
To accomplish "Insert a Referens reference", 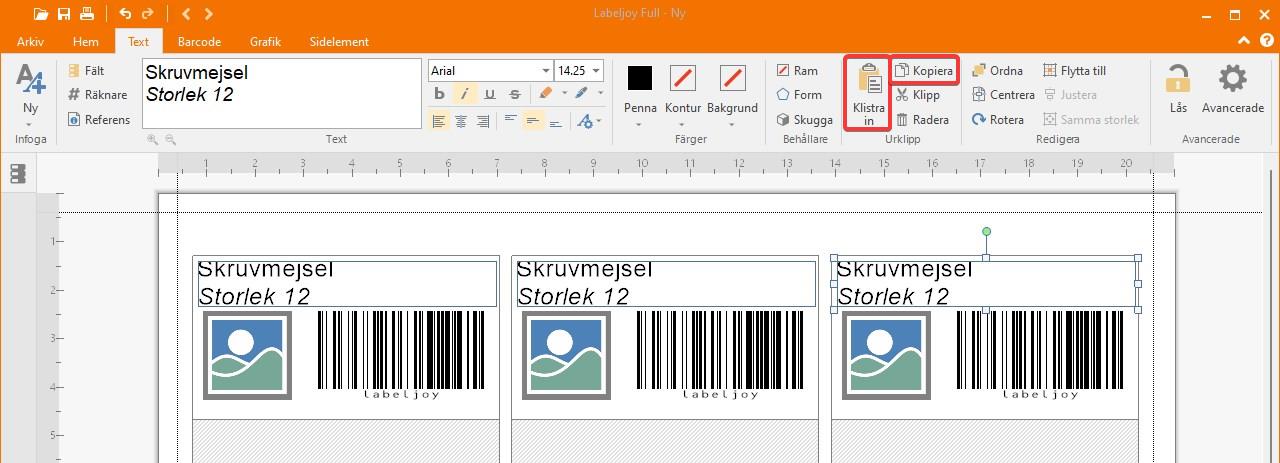I will point(99,119).
